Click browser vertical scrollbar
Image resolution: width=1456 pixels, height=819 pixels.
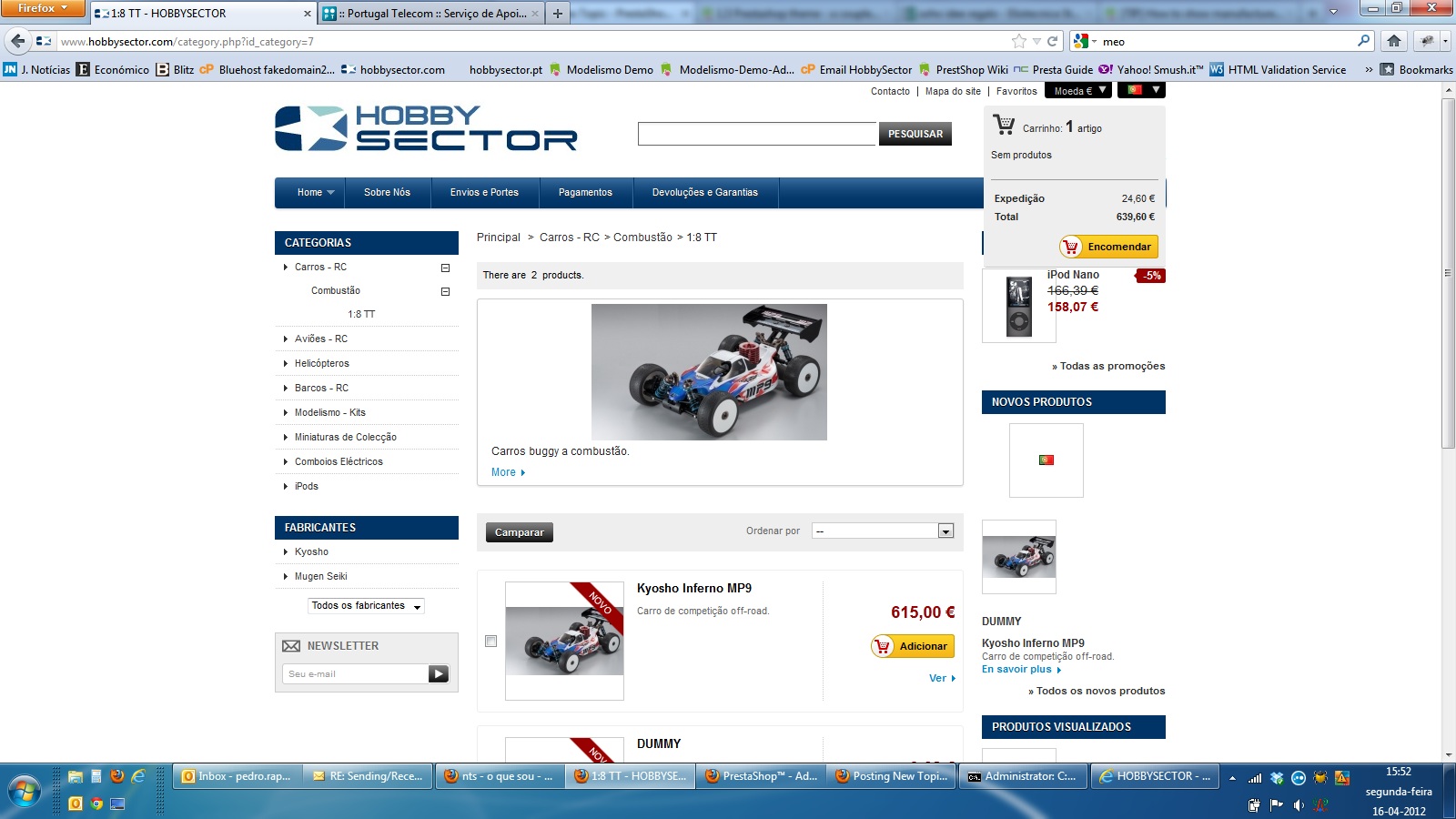pos(1448,273)
